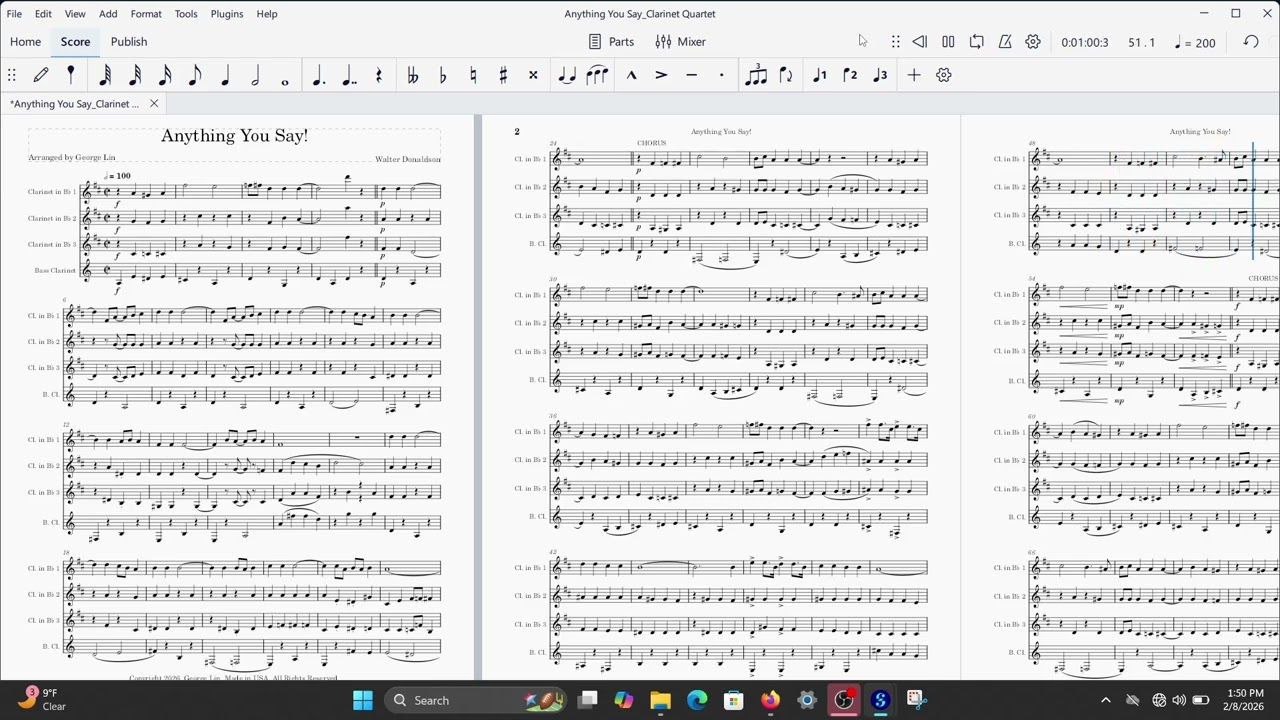Open the Help menu
The width and height of the screenshot is (1280, 720).
267,14
